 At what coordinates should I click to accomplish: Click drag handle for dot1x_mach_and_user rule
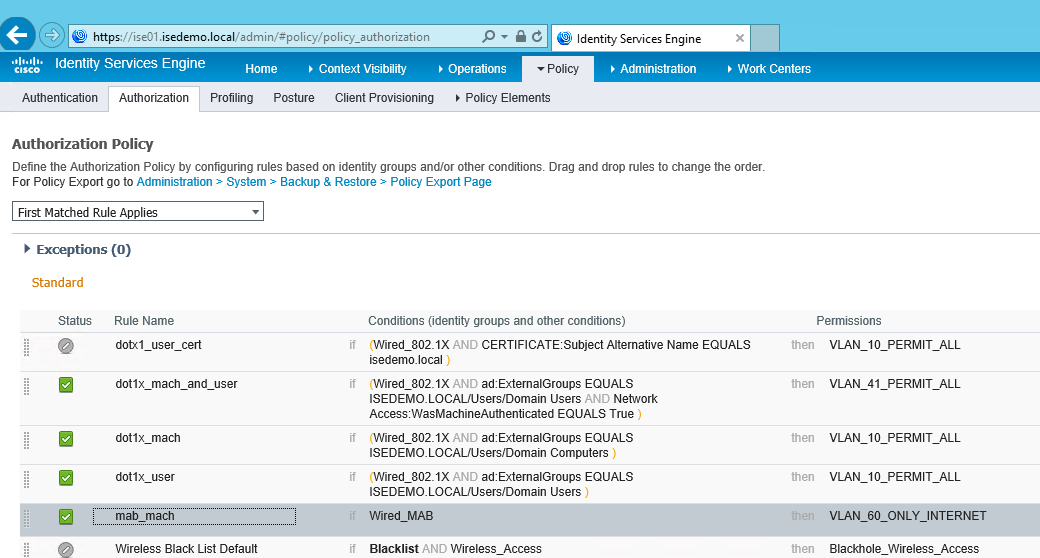point(27,386)
